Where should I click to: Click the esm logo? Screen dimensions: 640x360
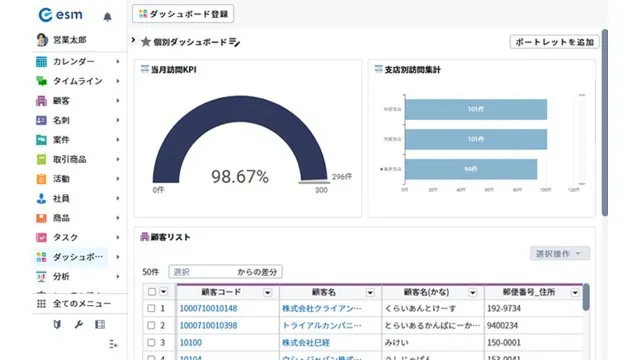(x=60, y=15)
